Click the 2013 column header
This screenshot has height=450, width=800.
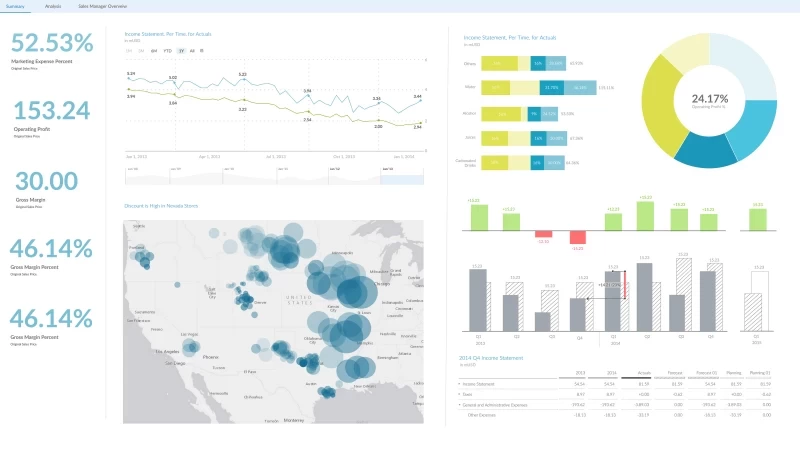580,373
